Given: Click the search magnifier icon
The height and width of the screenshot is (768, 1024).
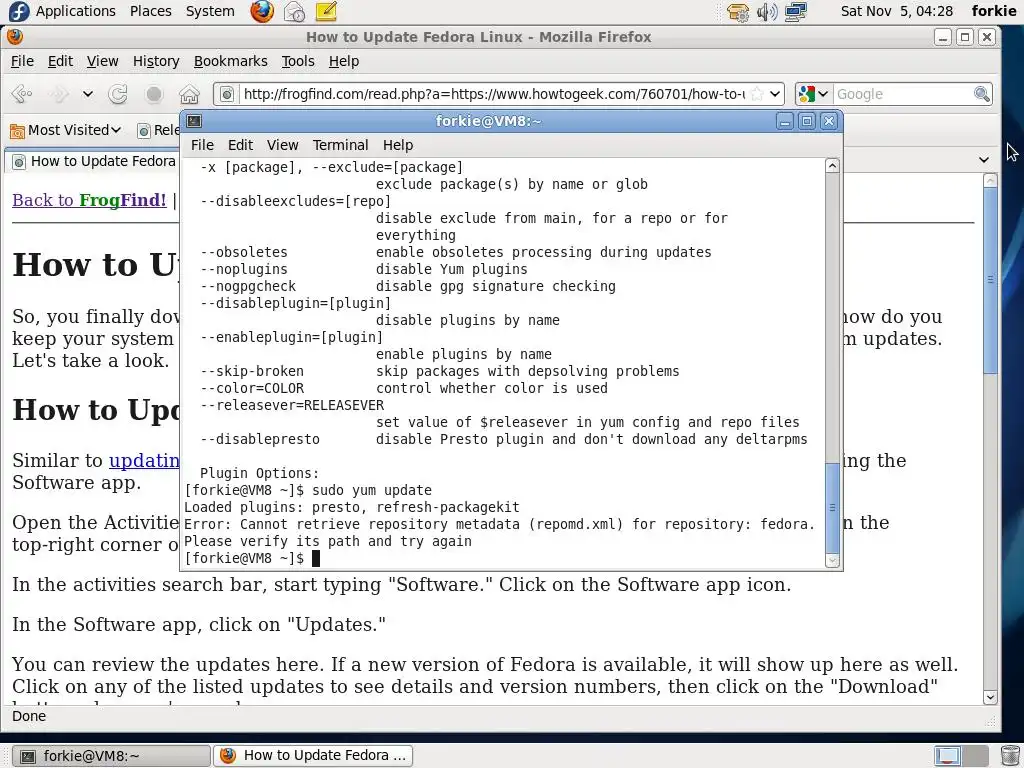Looking at the screenshot, I should coord(982,94).
